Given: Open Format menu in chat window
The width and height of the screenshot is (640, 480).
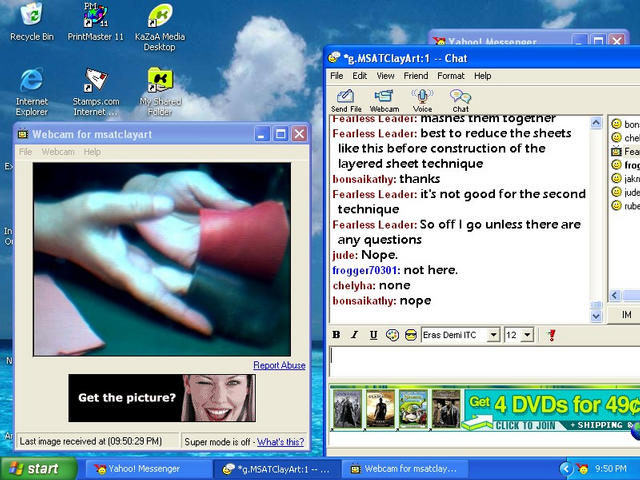Looking at the screenshot, I should pos(451,76).
